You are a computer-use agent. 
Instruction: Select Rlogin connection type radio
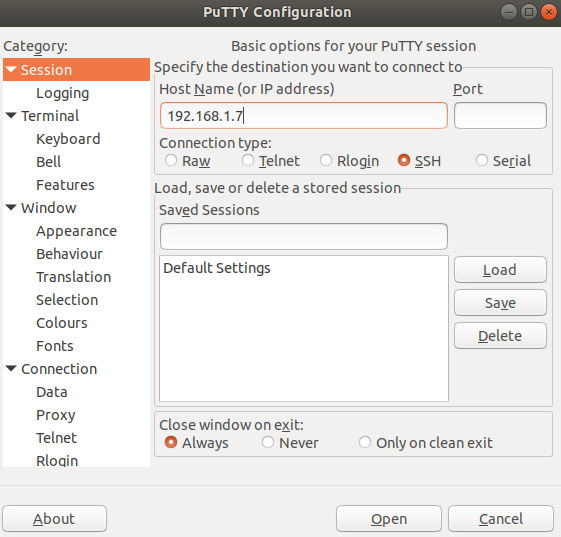[x=326, y=160]
